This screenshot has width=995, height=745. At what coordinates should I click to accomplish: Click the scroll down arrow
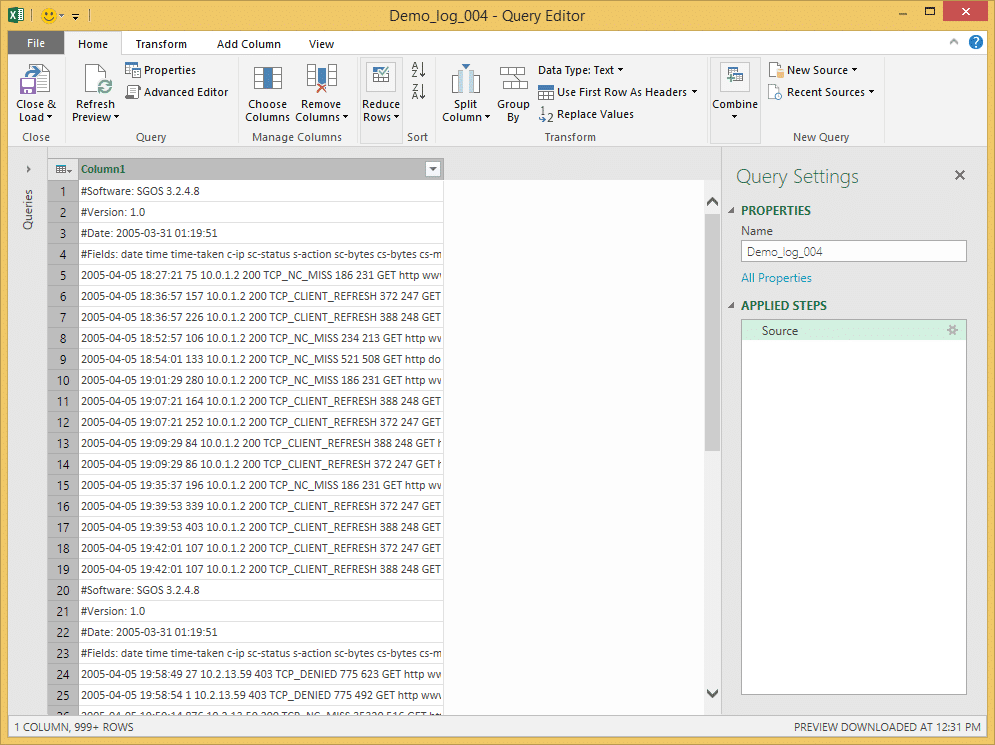pyautogui.click(x=712, y=694)
